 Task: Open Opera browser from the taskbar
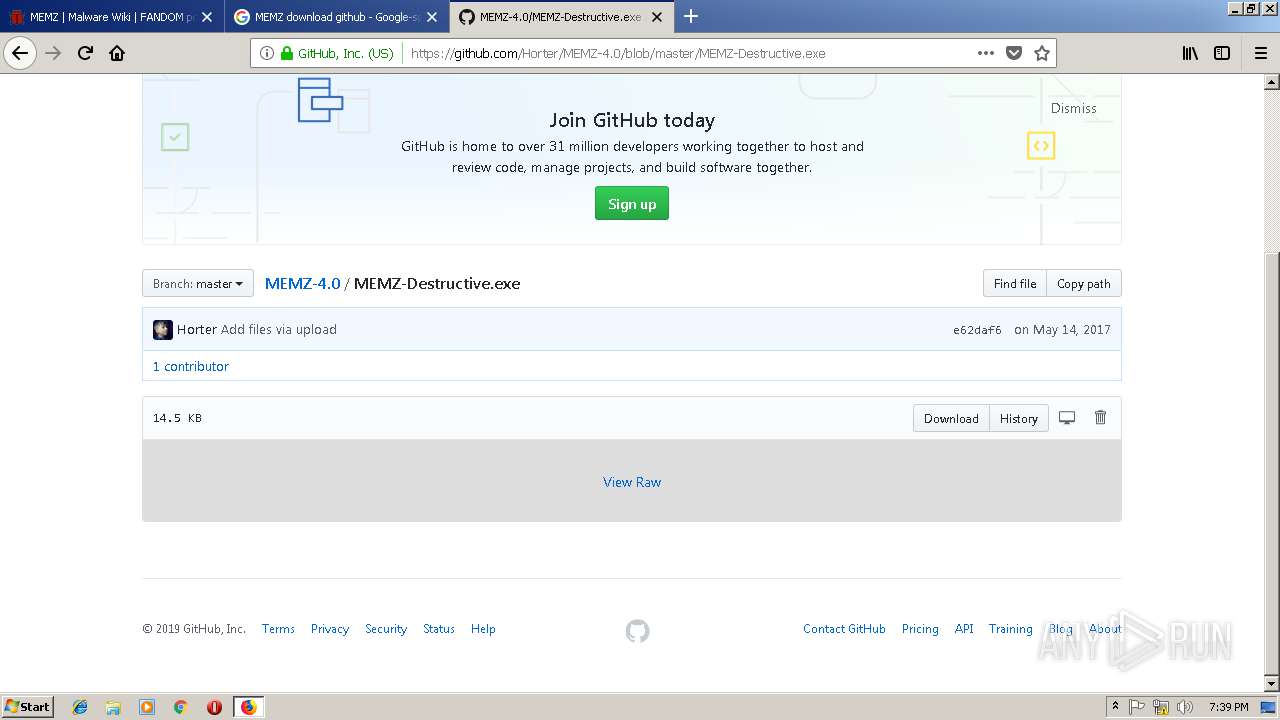pos(214,707)
